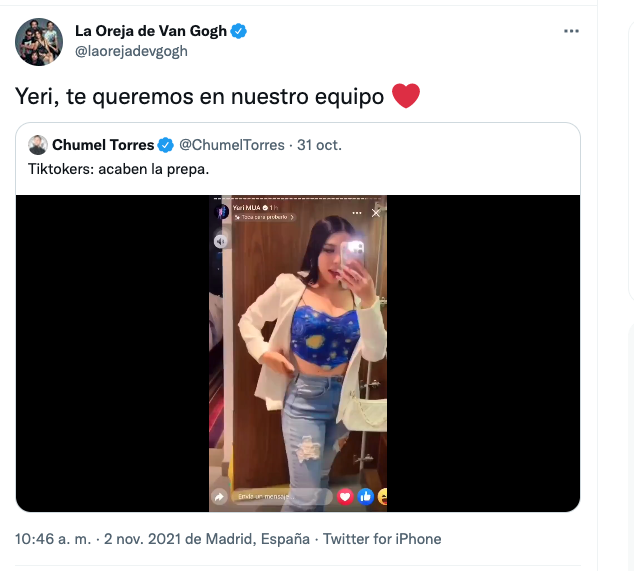Click the 'Toca para probarlo' effect chip
This screenshot has height=571, width=634.
[264, 217]
